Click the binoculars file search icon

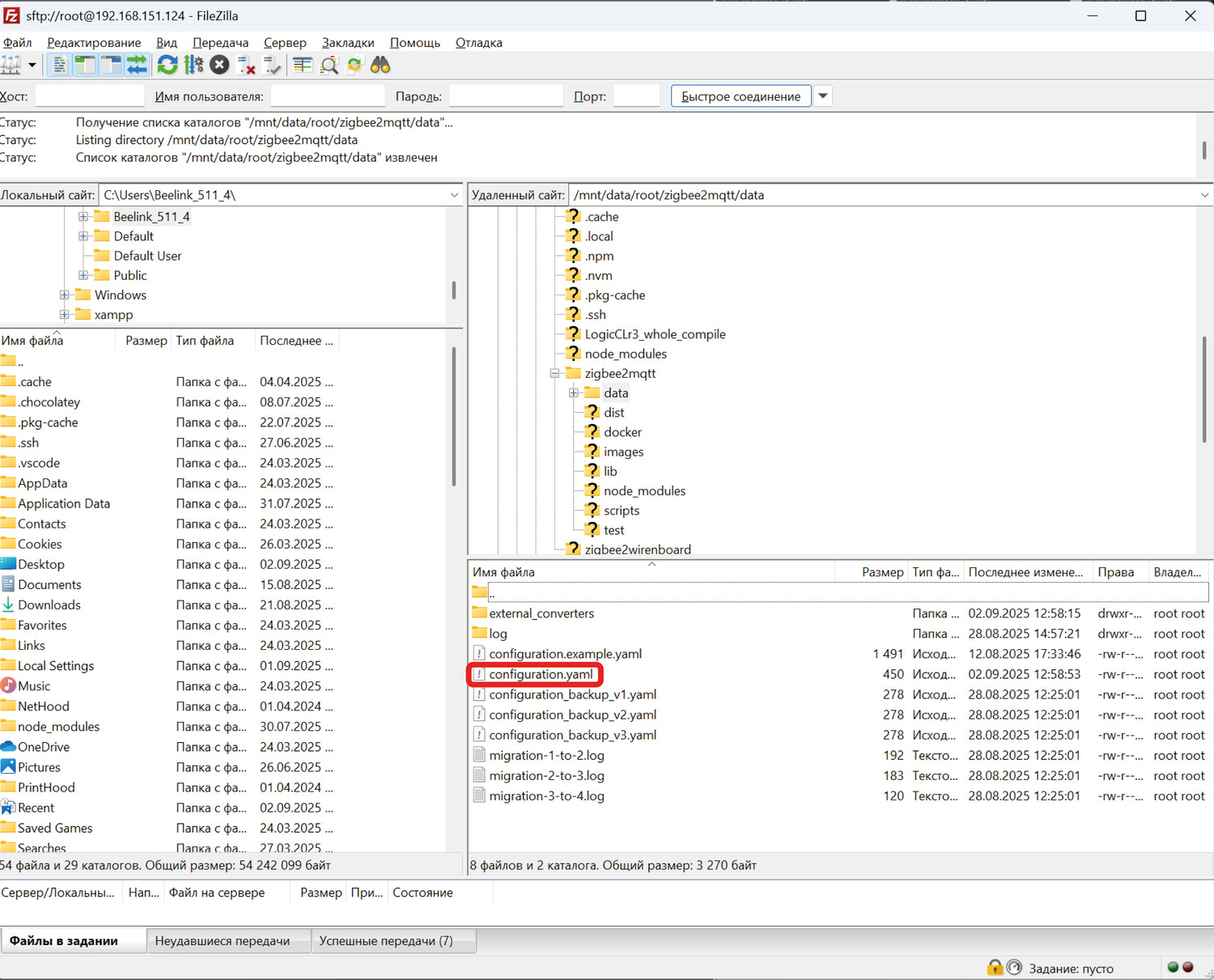click(x=380, y=66)
